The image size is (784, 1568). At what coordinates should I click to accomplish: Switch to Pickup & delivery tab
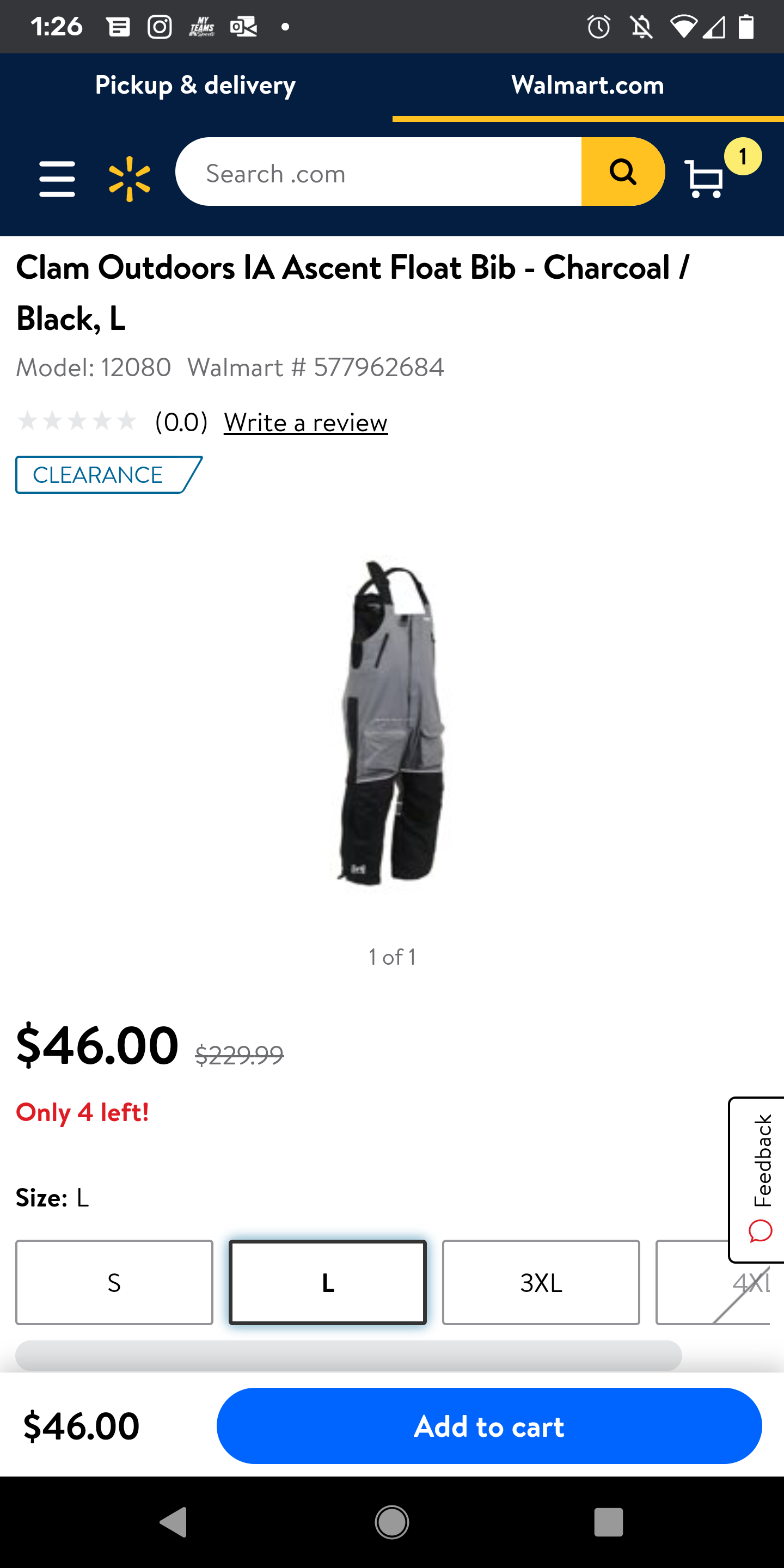pos(195,85)
